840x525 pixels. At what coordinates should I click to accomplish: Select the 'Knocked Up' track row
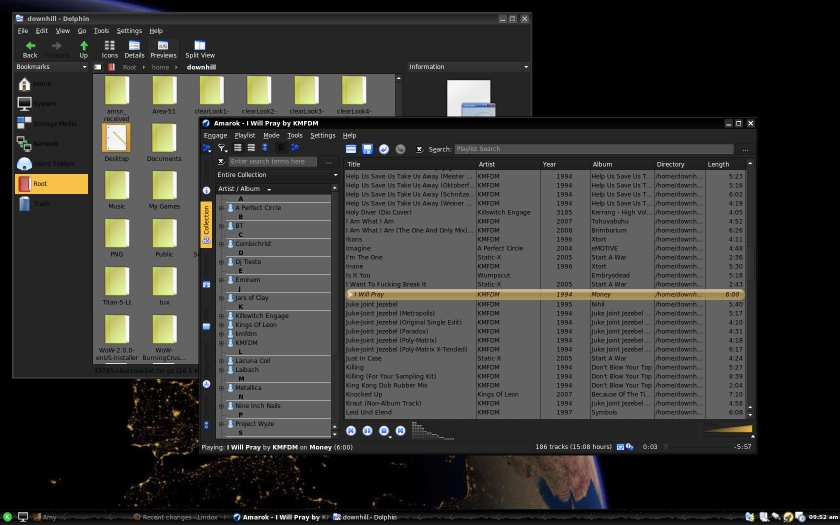(x=544, y=394)
